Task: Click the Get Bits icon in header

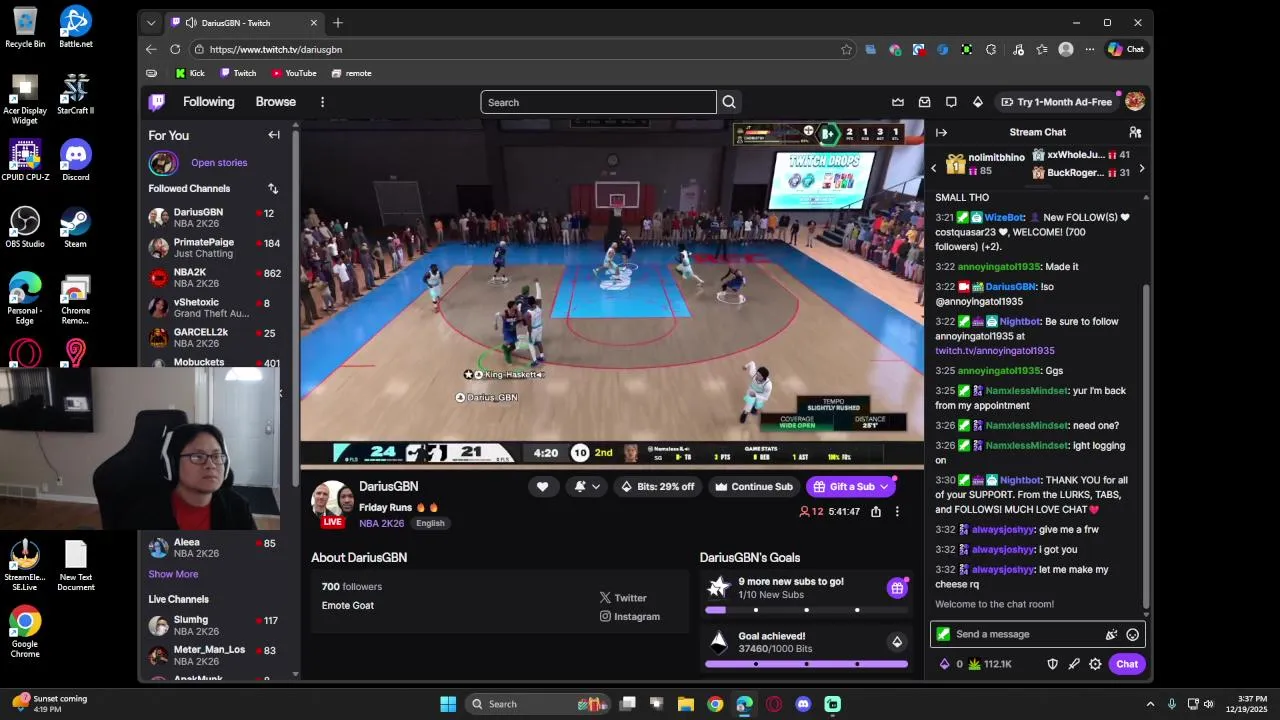Action: click(x=978, y=102)
